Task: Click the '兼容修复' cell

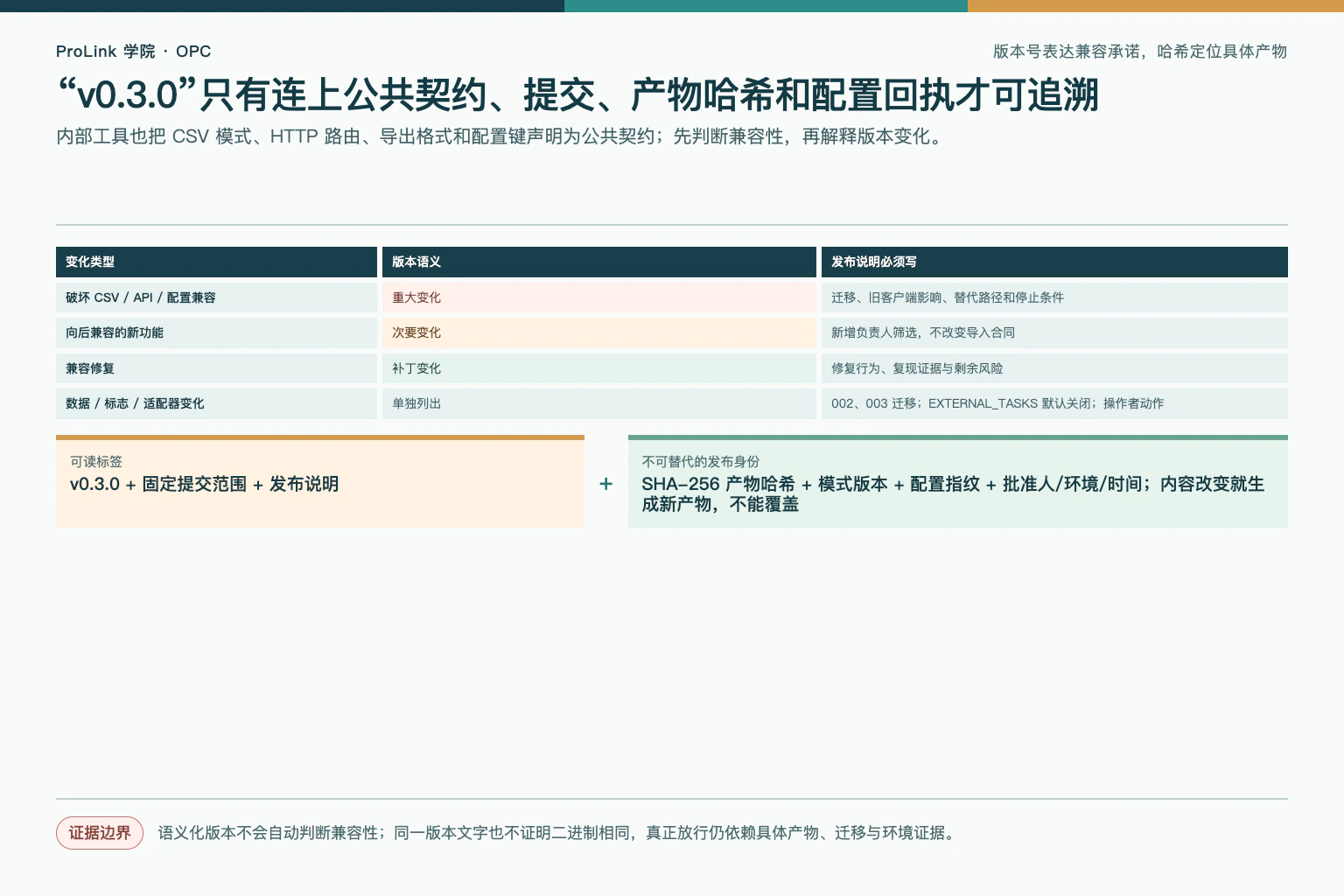Action: [x=216, y=368]
